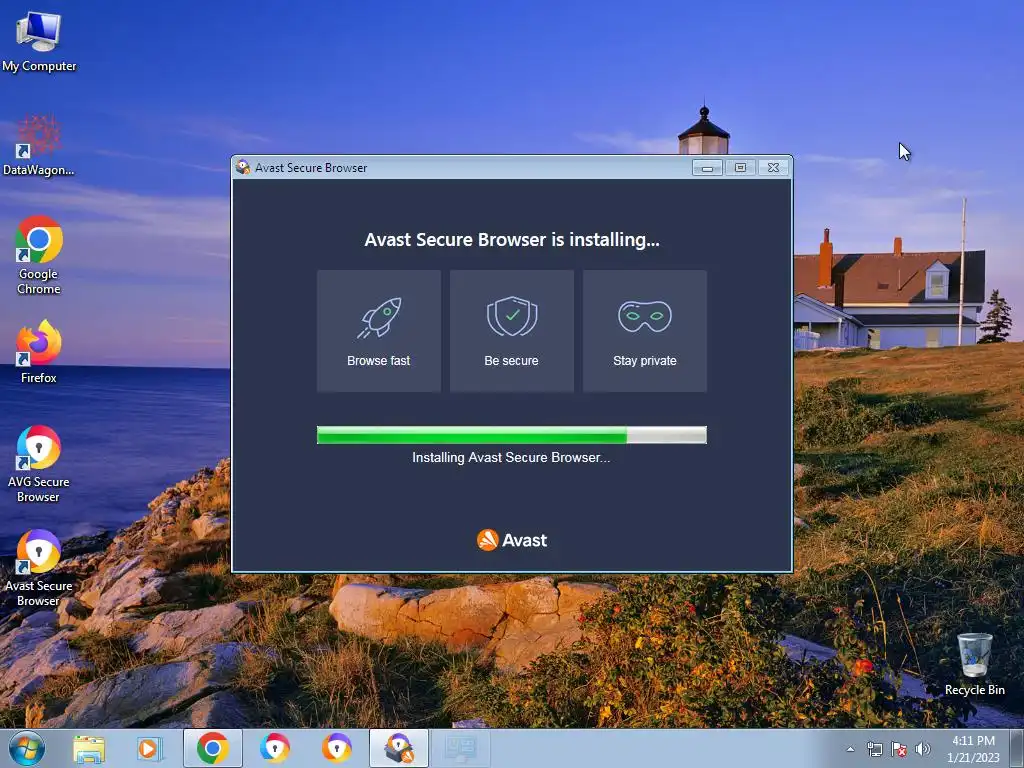The image size is (1024, 768).
Task: Select the Recycle Bin on desktop
Action: 974,664
